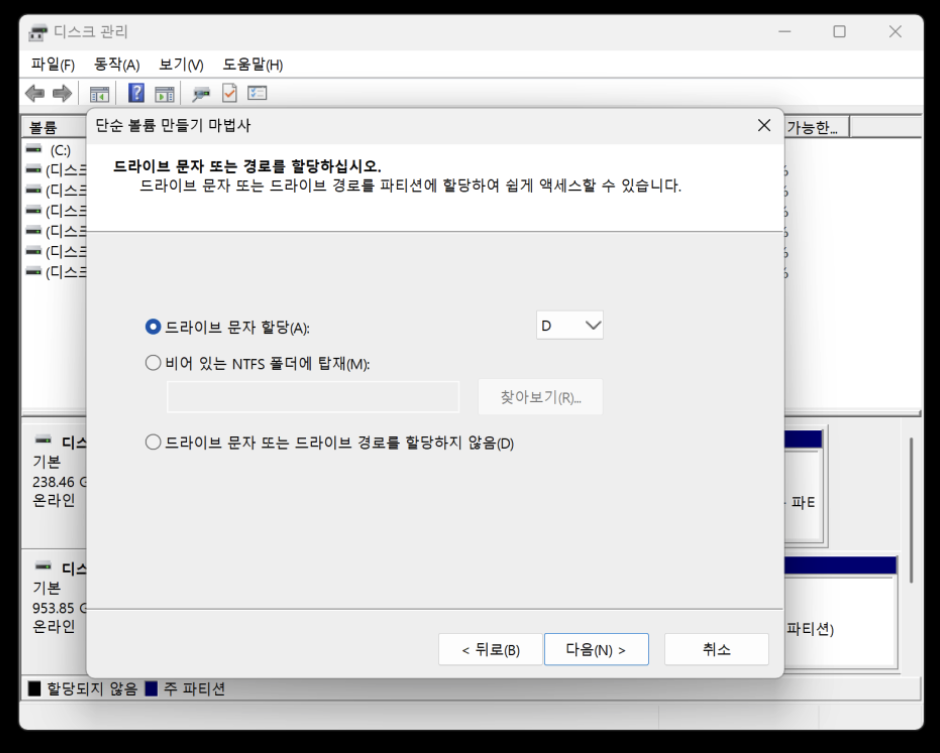The height and width of the screenshot is (753, 940).
Task: Click the forward arrow toolbar icon
Action: coord(61,94)
